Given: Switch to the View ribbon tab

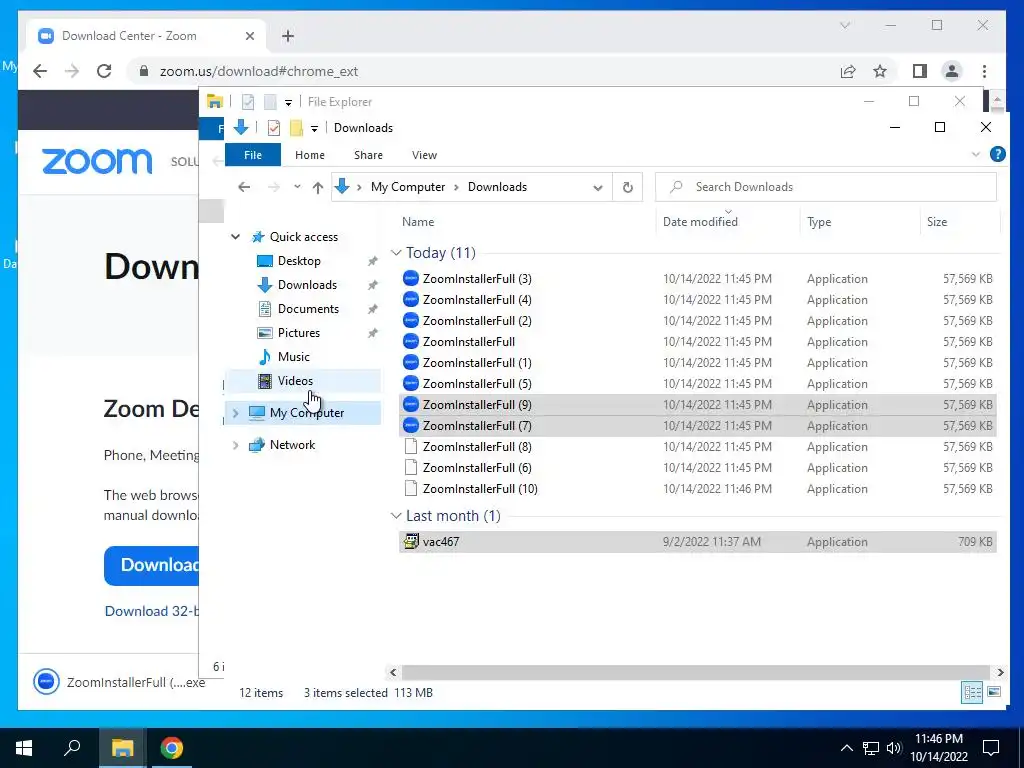Looking at the screenshot, I should 424,155.
